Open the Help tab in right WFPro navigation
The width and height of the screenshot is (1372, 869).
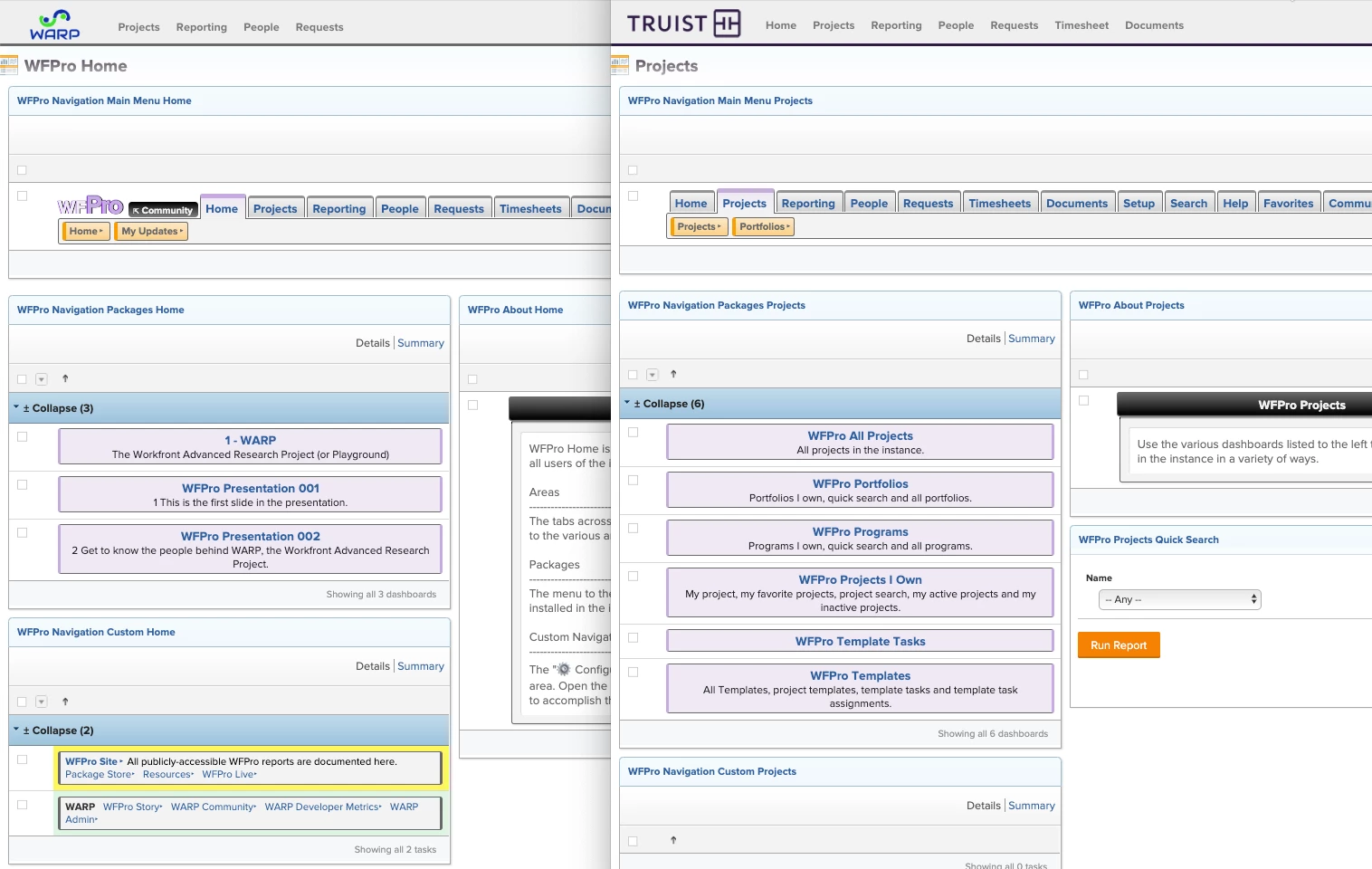point(1235,204)
